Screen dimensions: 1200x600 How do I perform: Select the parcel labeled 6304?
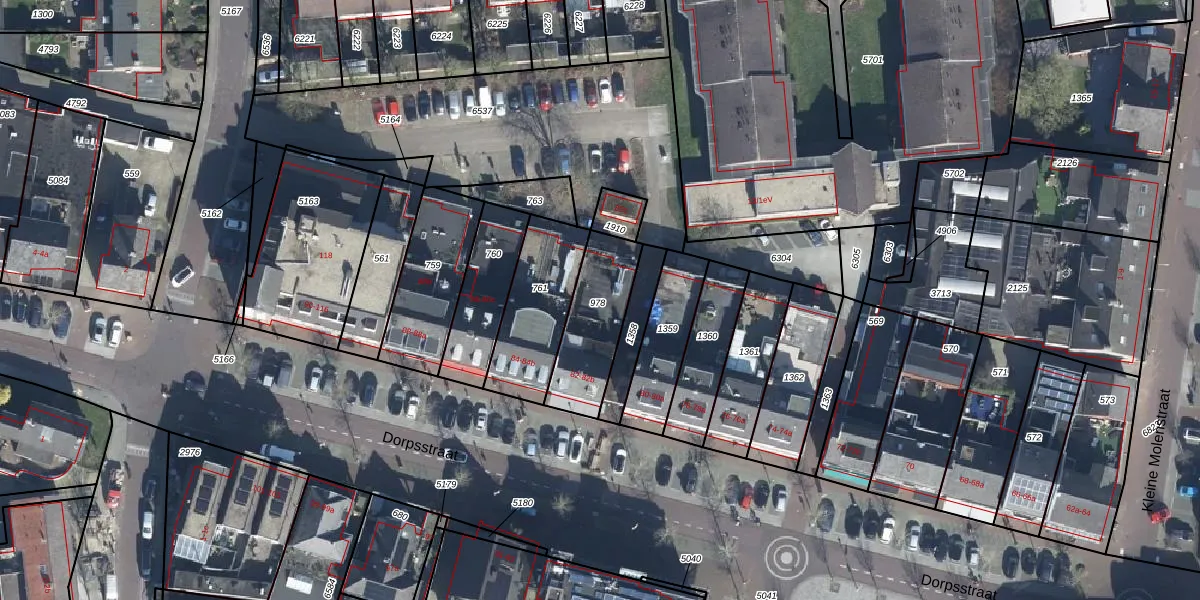click(781, 258)
